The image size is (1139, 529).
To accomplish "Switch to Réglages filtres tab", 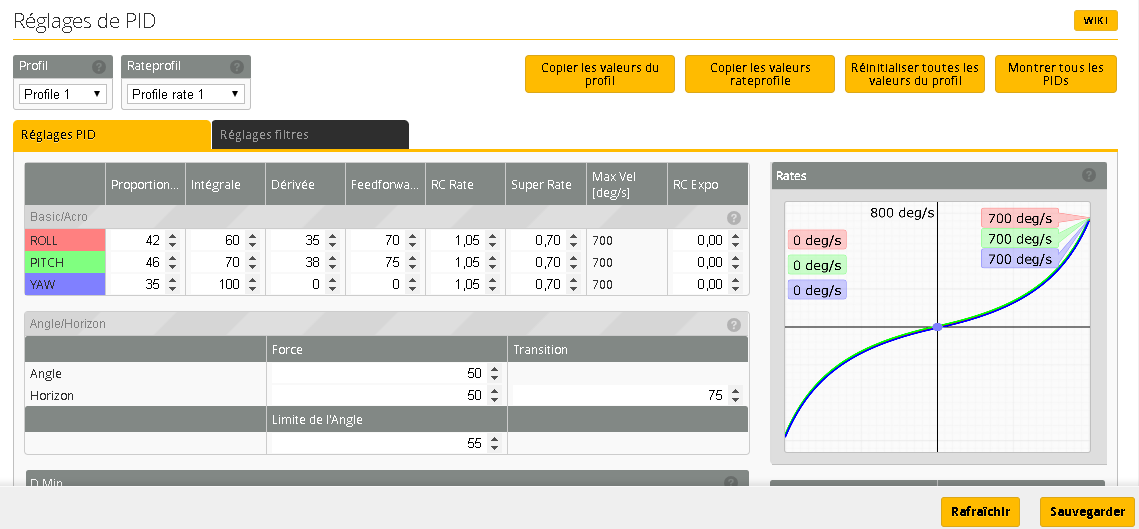I will pos(310,135).
